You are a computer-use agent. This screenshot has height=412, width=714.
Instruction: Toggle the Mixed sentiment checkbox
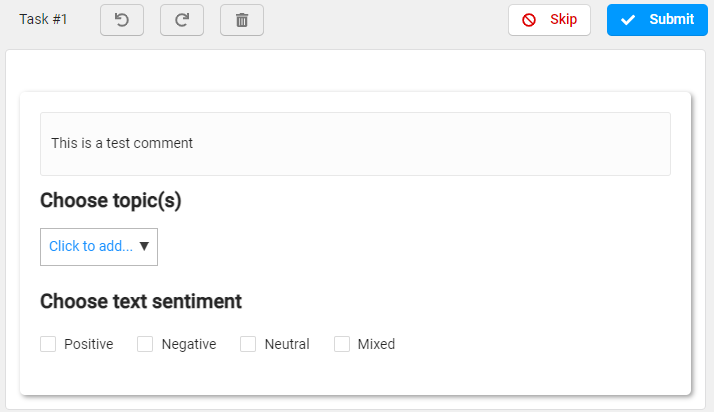342,344
